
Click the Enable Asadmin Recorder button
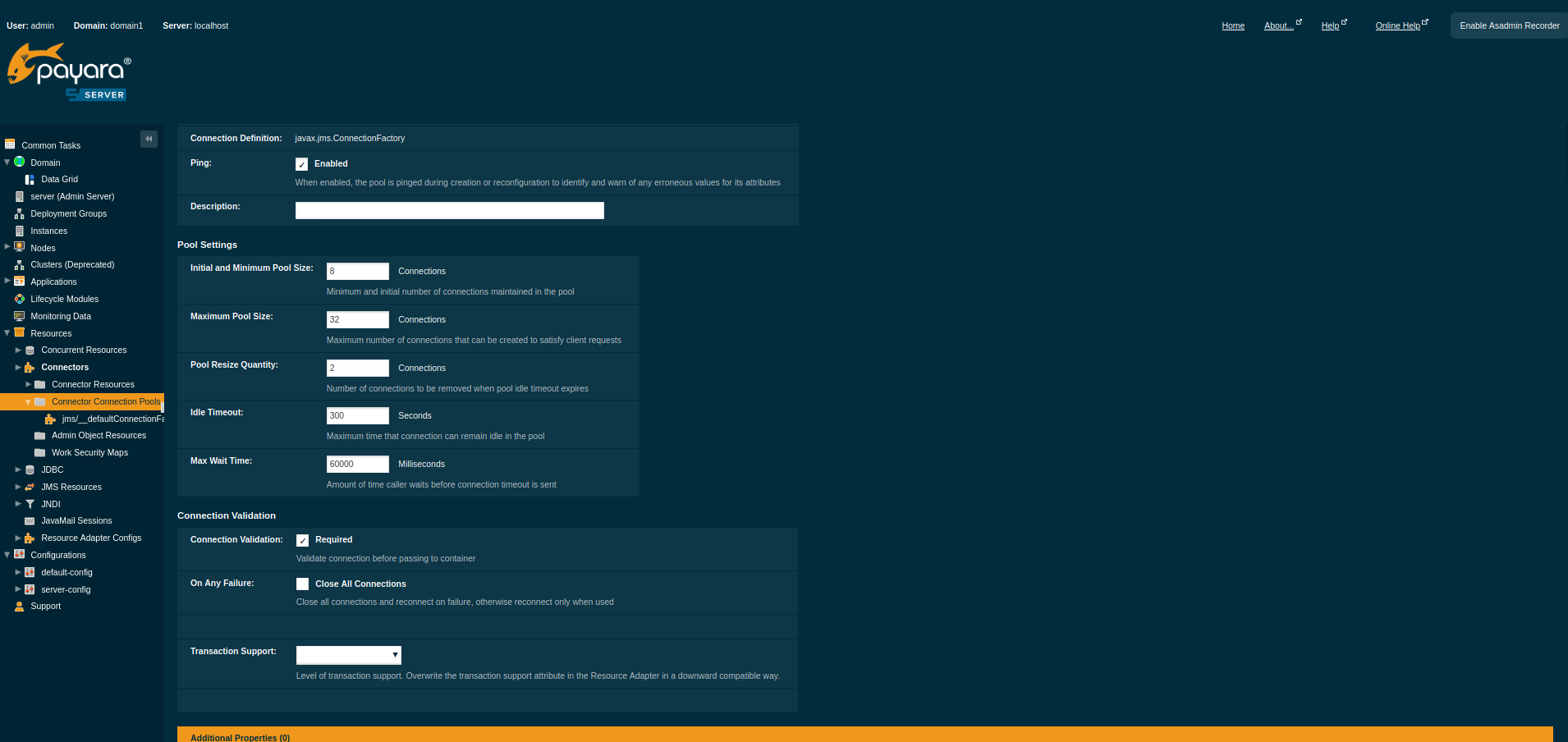coord(1509,25)
